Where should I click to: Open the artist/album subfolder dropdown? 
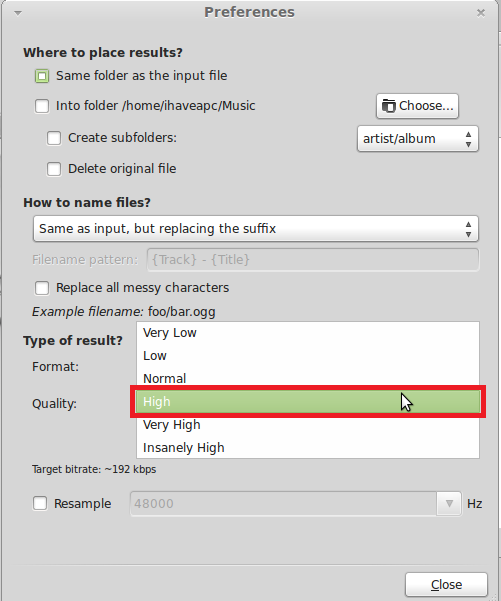click(418, 138)
